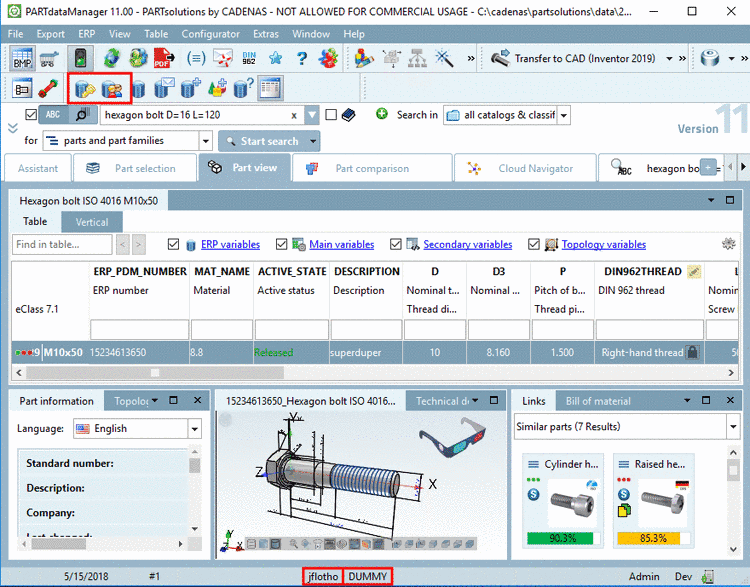
Task: Expand the main toolbar overflow chevron
Action: (471, 58)
